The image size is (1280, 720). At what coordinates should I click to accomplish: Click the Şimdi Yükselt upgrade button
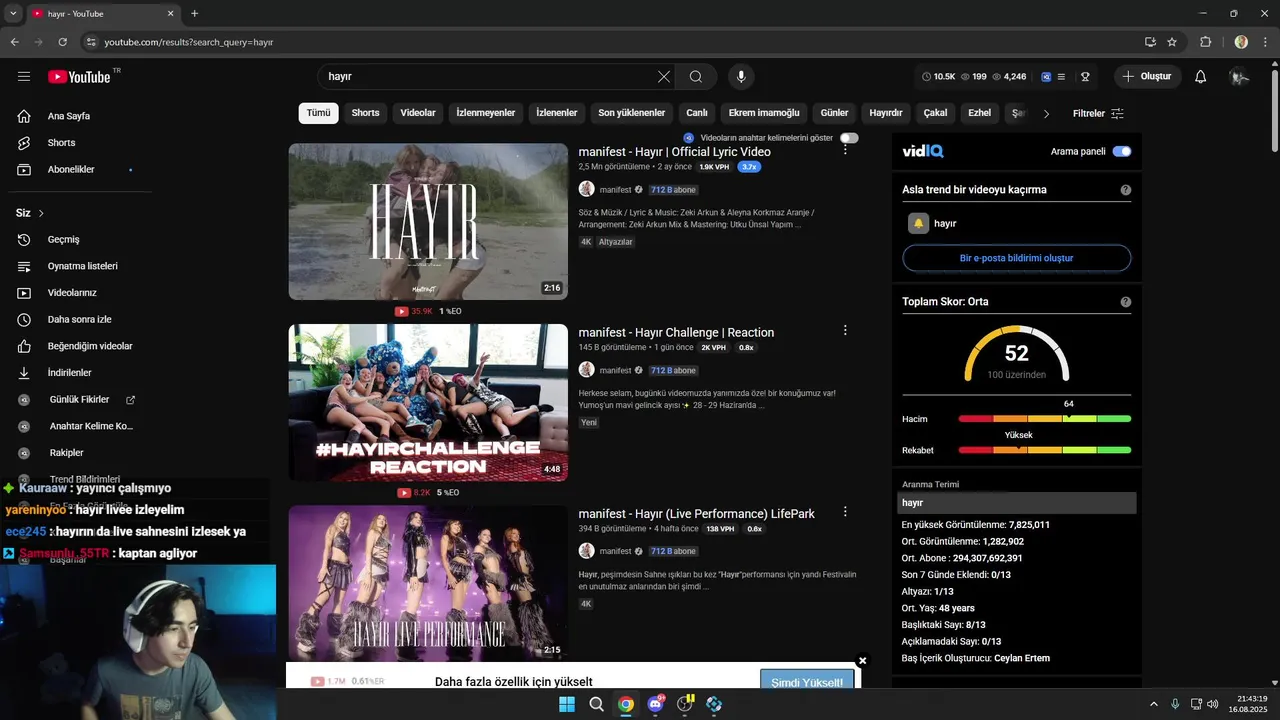coord(807,682)
